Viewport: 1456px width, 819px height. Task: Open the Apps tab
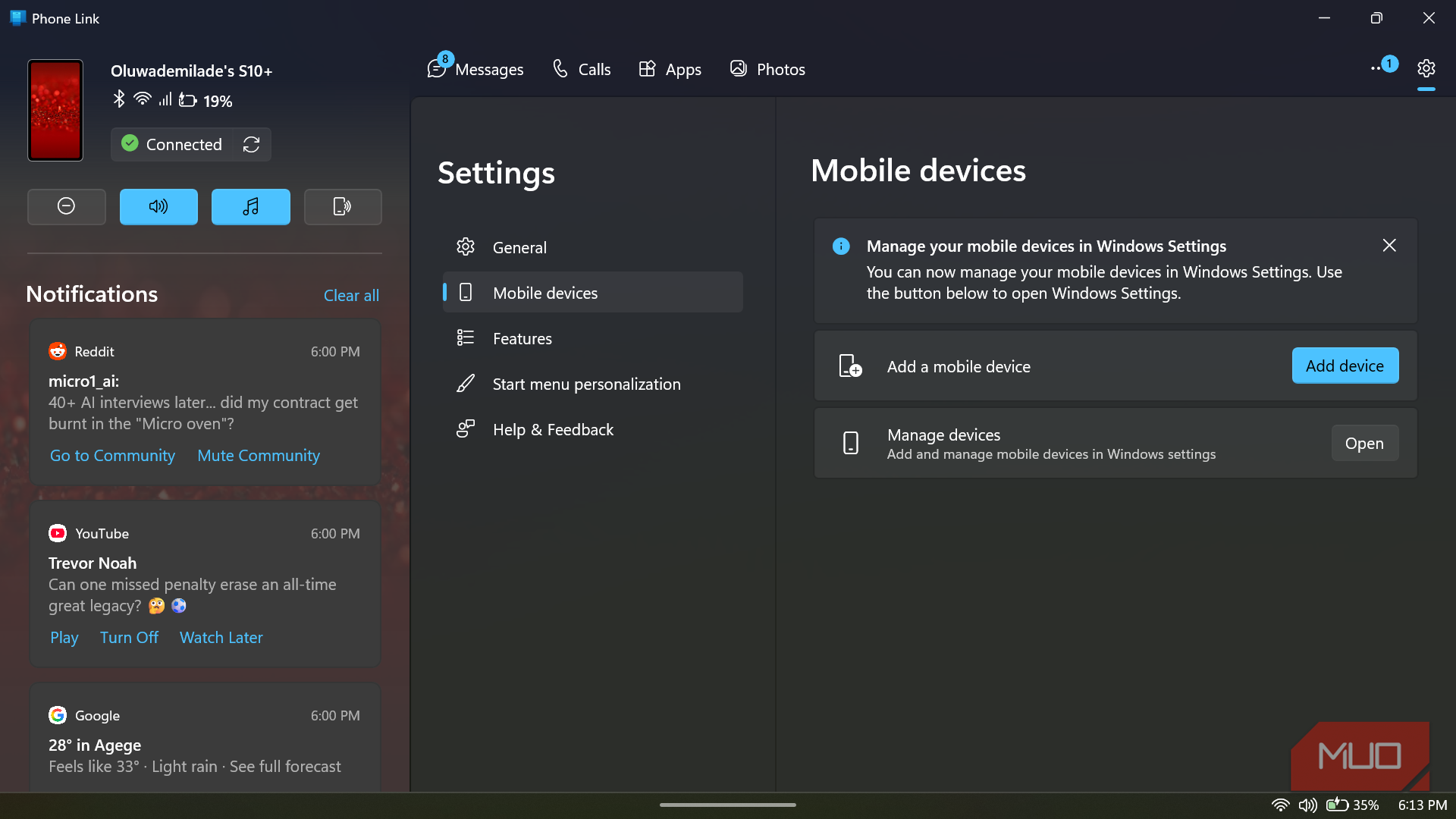pos(670,69)
